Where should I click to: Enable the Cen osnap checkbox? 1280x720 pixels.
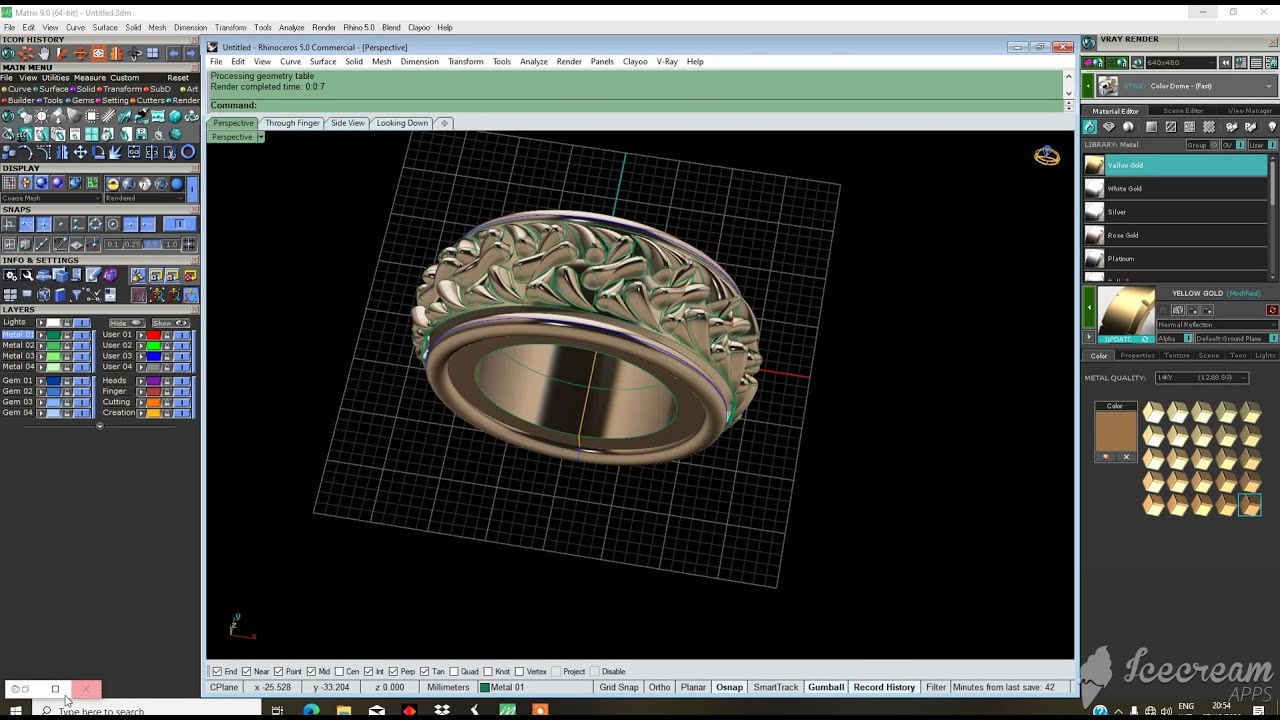[340, 672]
